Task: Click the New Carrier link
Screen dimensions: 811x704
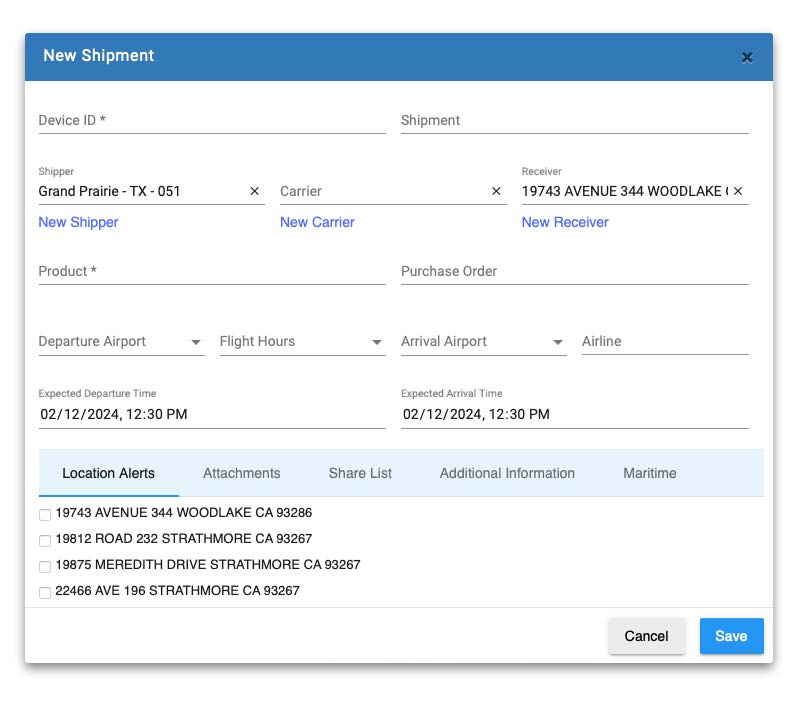Action: click(317, 222)
